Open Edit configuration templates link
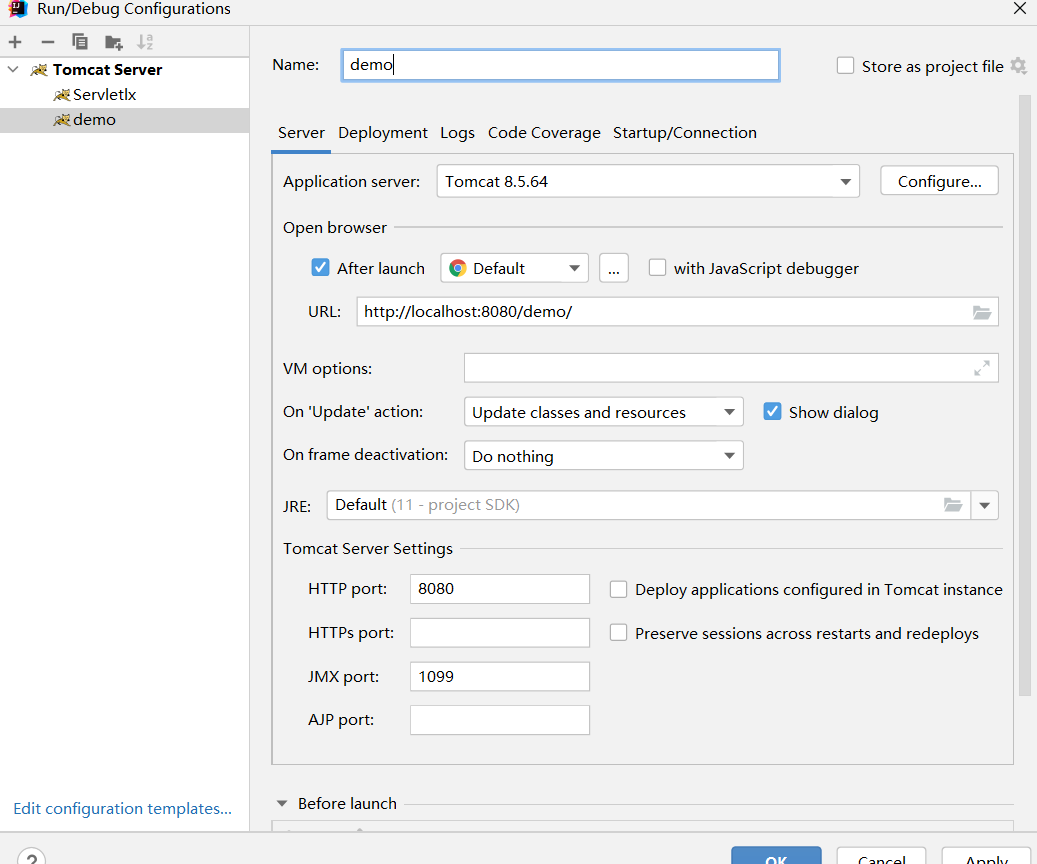 123,809
